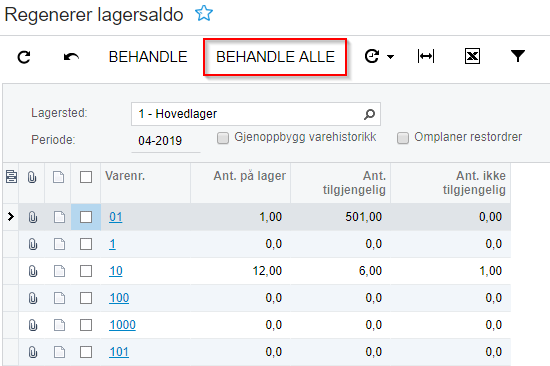This screenshot has height=366, width=550.
Task: Click the Periode field 04-2019
Action: (166, 141)
